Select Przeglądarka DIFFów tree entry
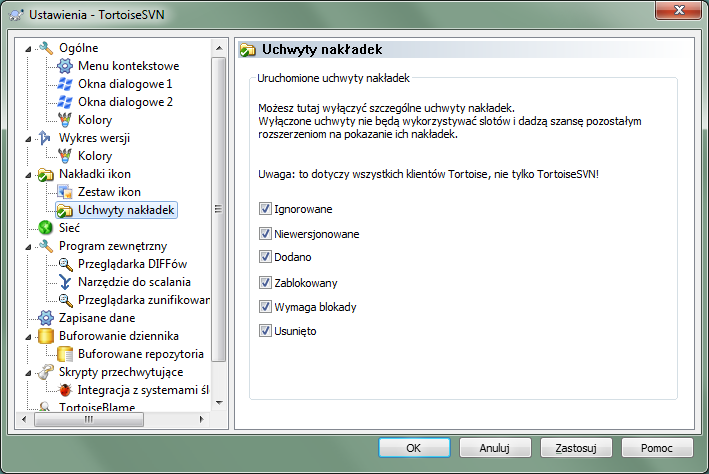Image resolution: width=709 pixels, height=474 pixels. coord(132,264)
